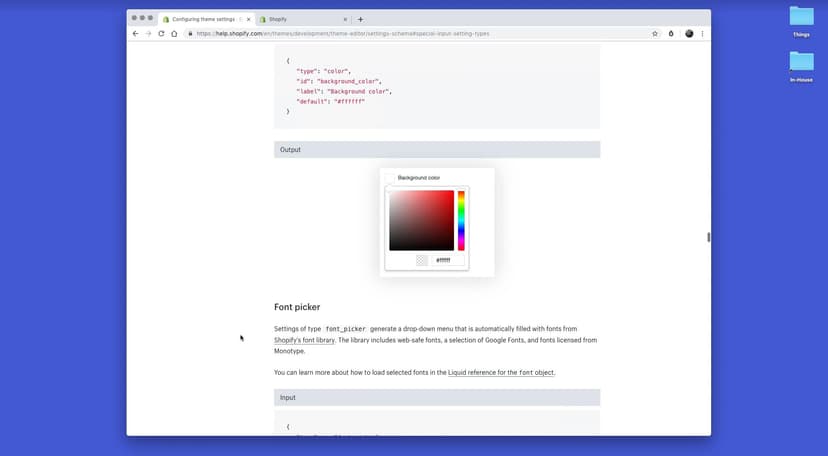Image resolution: width=828 pixels, height=456 pixels.
Task: Follow the Shopify's font library link
Action: pos(304,340)
